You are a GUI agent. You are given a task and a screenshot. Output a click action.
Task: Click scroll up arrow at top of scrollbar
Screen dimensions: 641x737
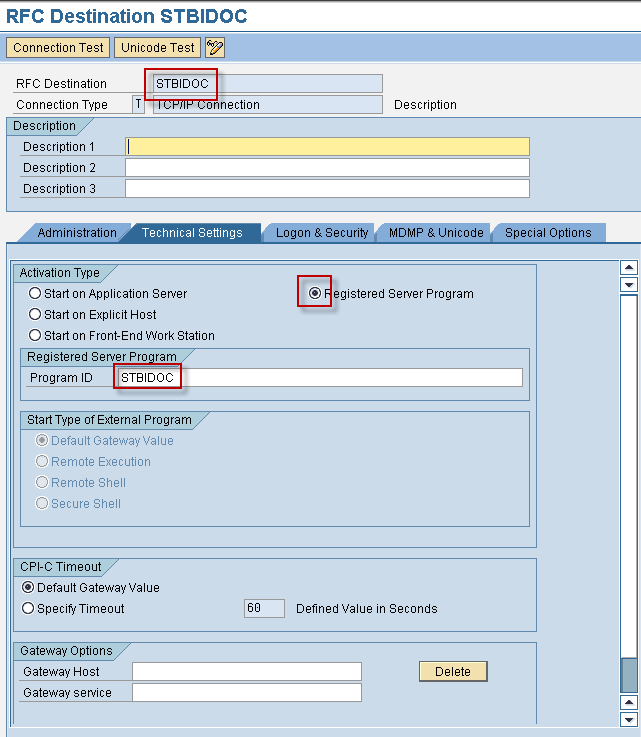[629, 268]
